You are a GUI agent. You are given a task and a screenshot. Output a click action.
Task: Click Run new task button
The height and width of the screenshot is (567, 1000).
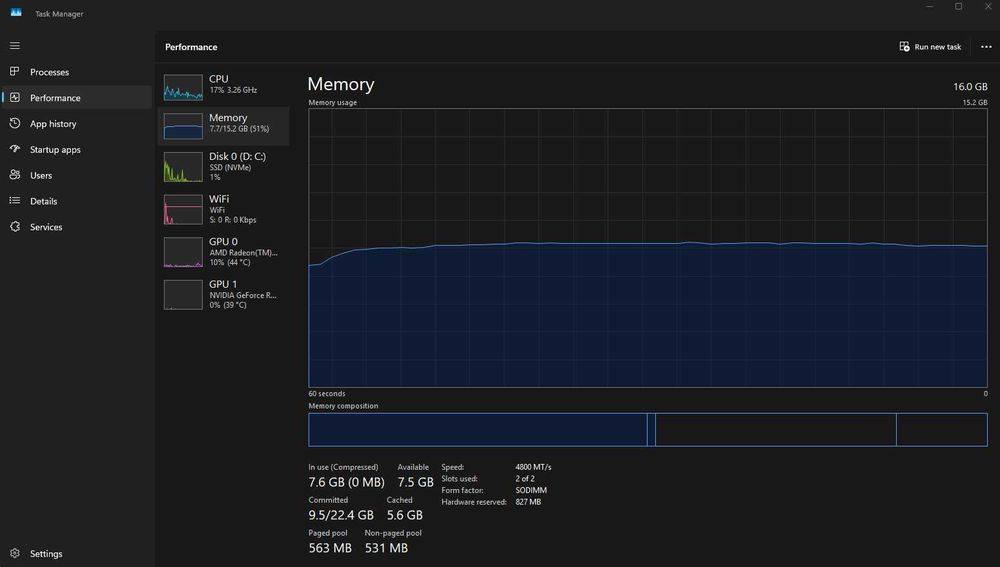click(x=930, y=47)
